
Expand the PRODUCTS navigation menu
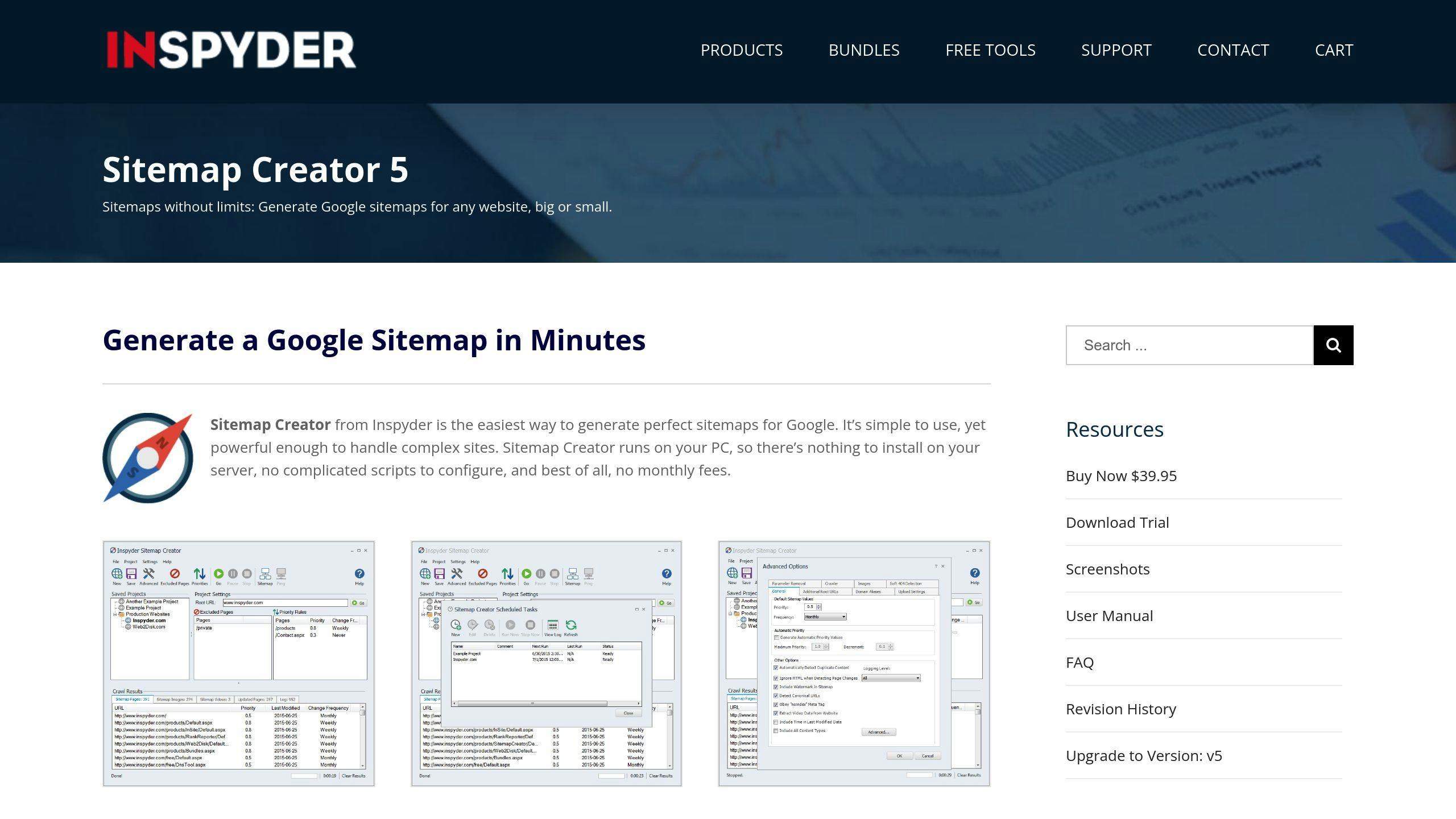[x=742, y=50]
